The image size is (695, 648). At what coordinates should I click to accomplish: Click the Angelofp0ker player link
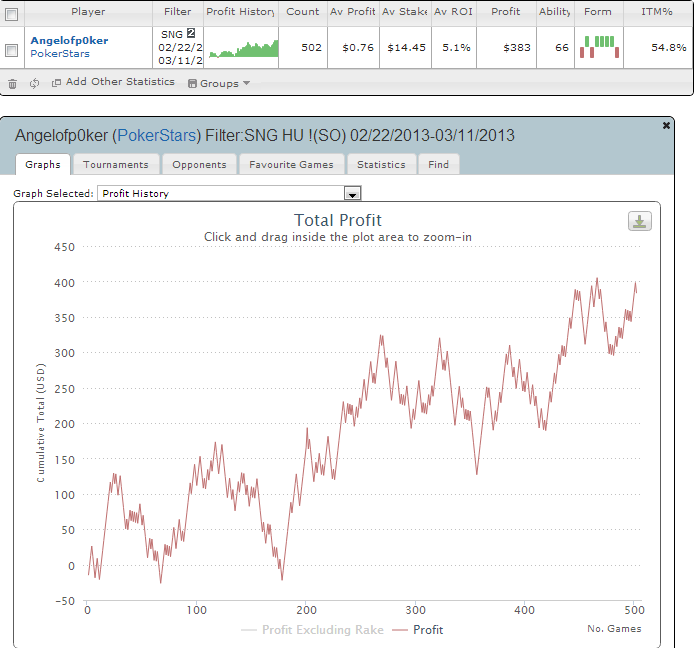tap(69, 40)
